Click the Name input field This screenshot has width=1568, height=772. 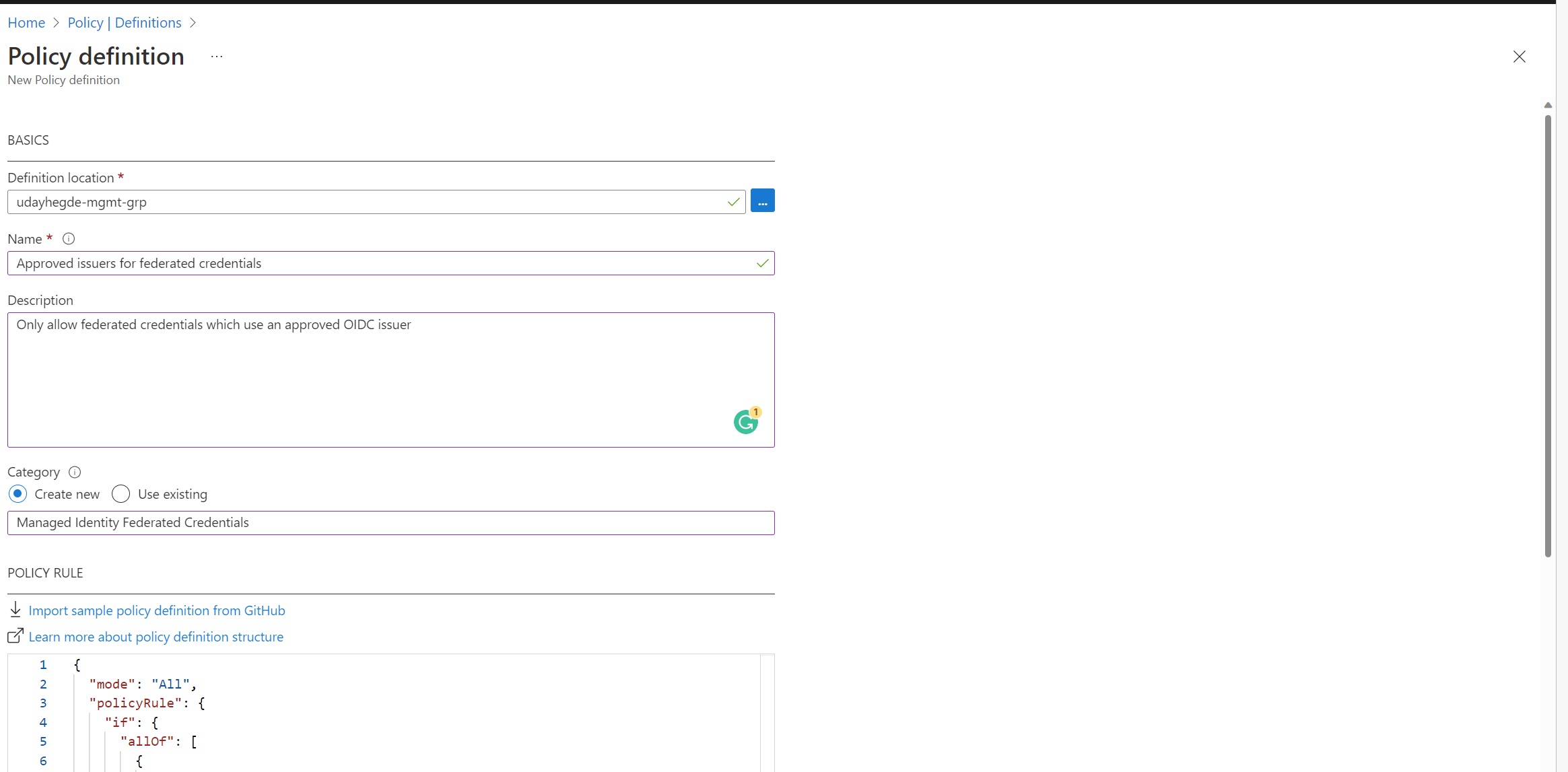391,263
